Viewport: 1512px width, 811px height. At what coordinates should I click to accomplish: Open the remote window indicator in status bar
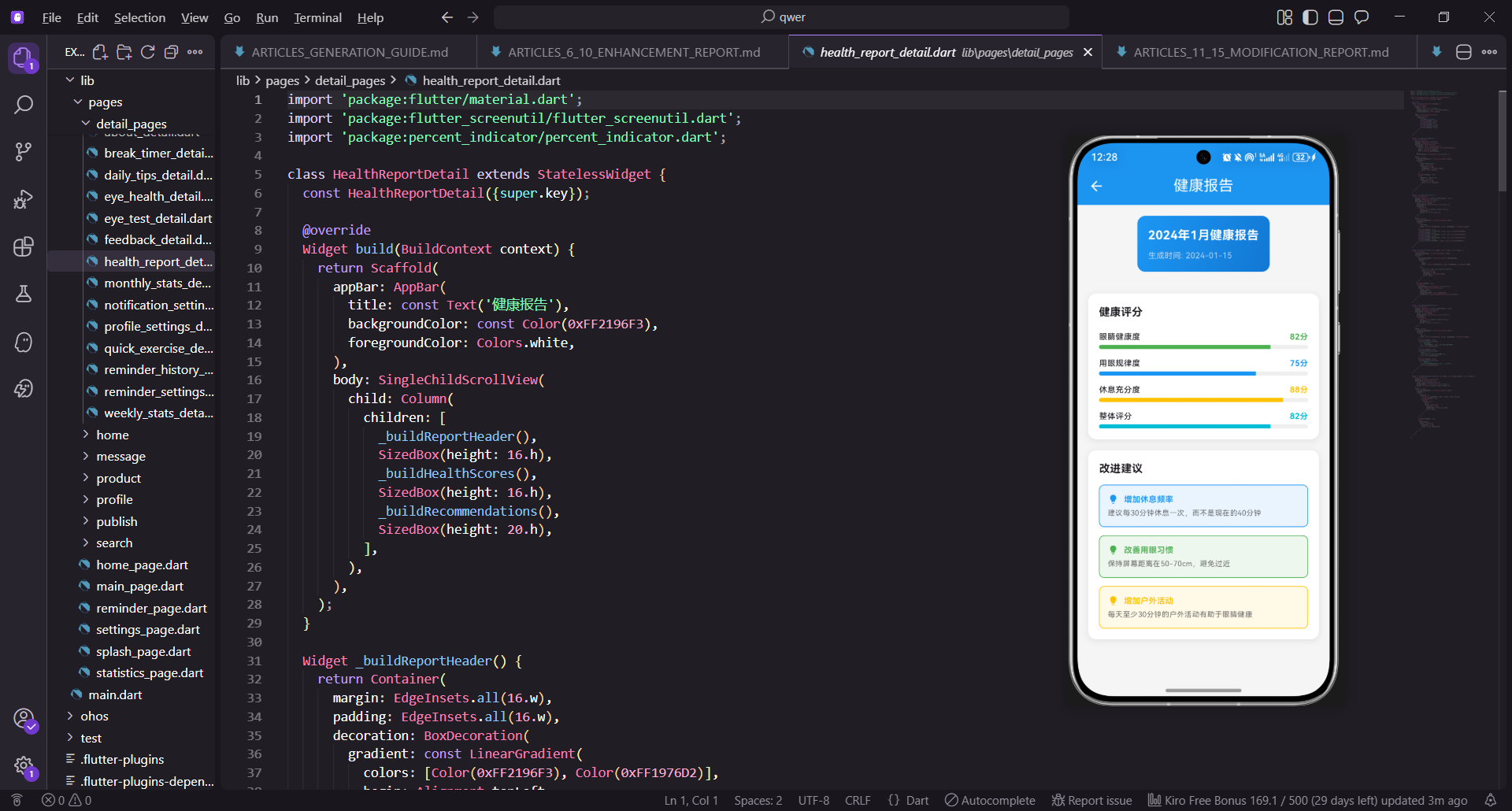pos(17,800)
